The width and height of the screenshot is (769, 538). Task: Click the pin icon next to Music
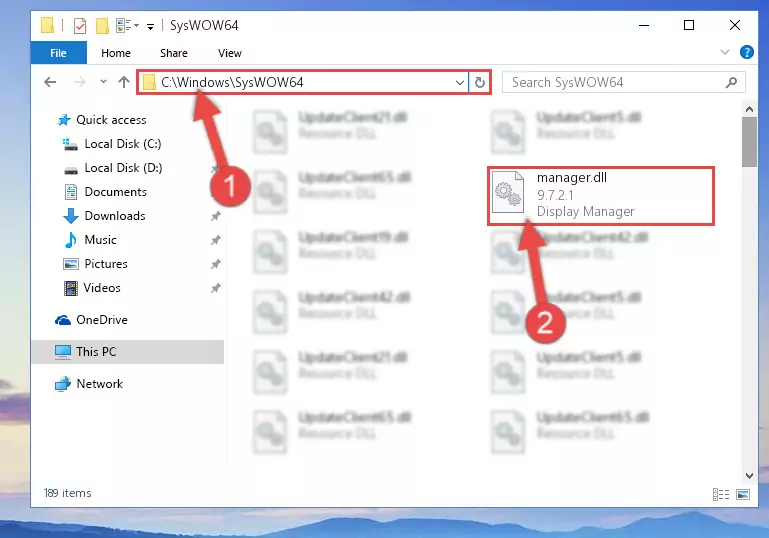215,240
